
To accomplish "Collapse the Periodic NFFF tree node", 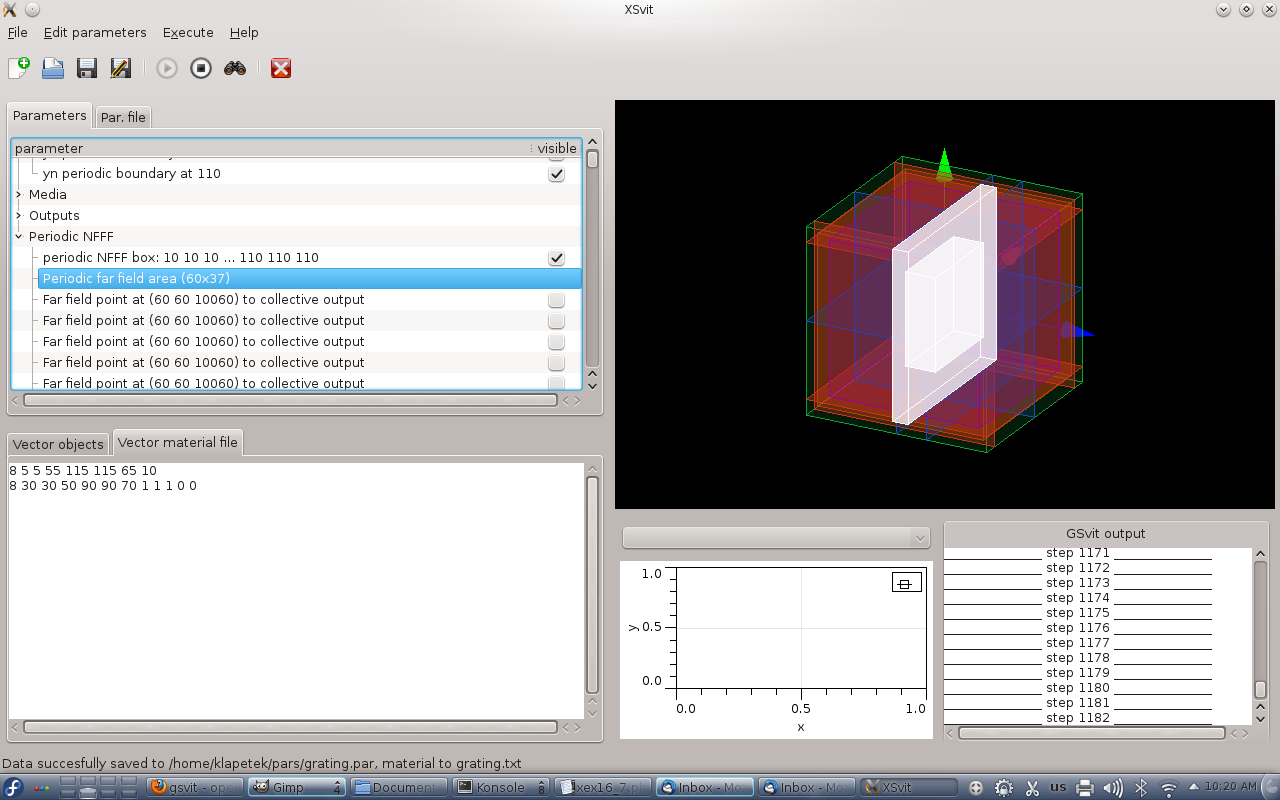I will tap(19, 237).
